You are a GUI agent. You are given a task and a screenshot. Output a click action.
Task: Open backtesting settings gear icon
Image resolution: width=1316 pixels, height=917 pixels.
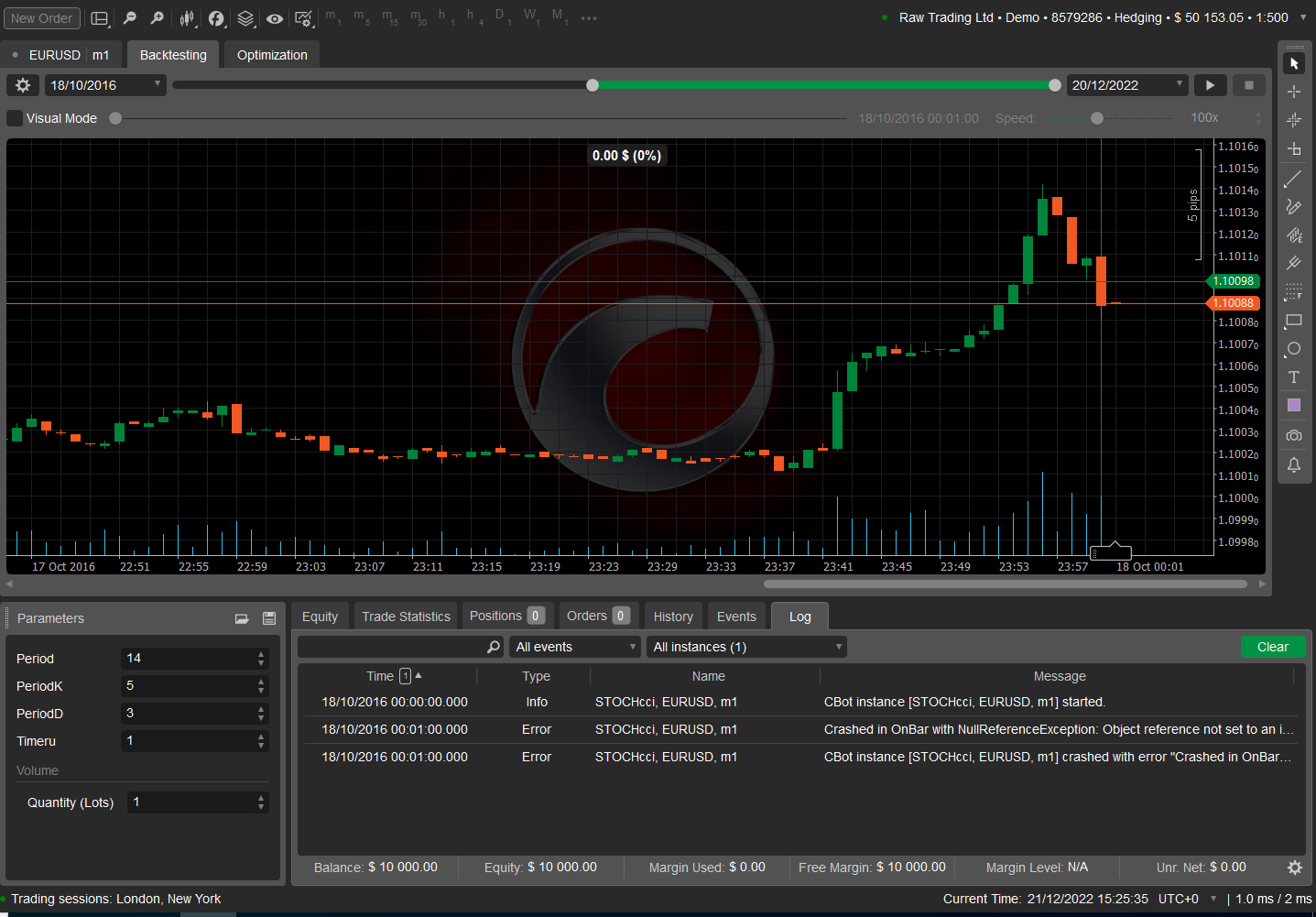click(23, 85)
